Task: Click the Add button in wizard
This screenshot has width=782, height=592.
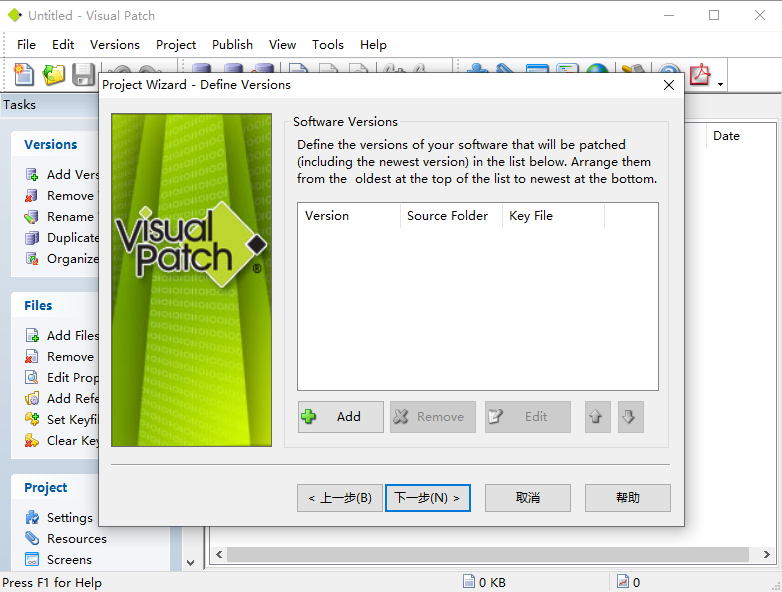Action: pyautogui.click(x=341, y=416)
